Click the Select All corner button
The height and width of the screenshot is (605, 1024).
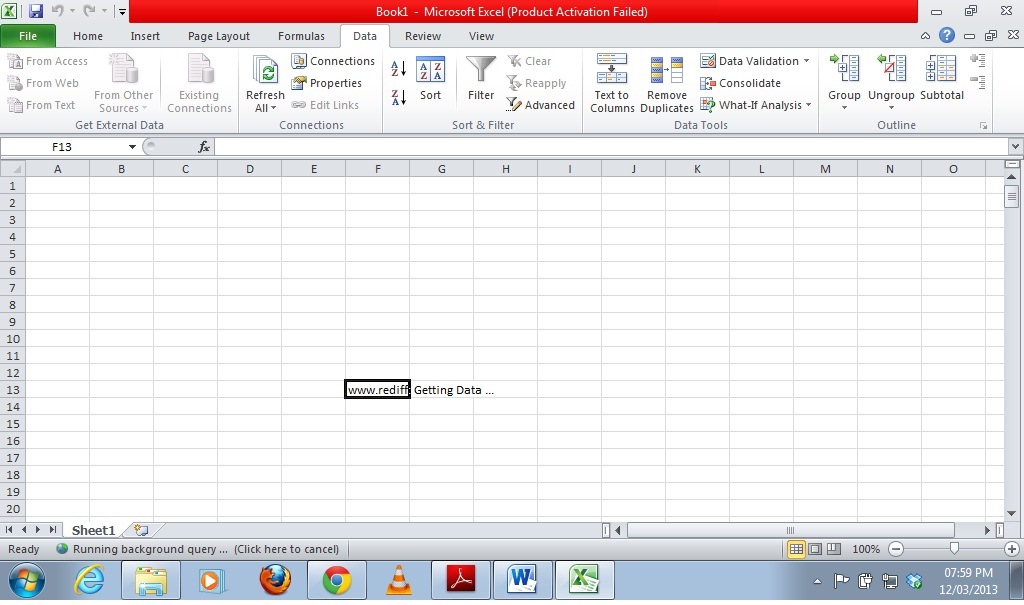click(x=13, y=169)
